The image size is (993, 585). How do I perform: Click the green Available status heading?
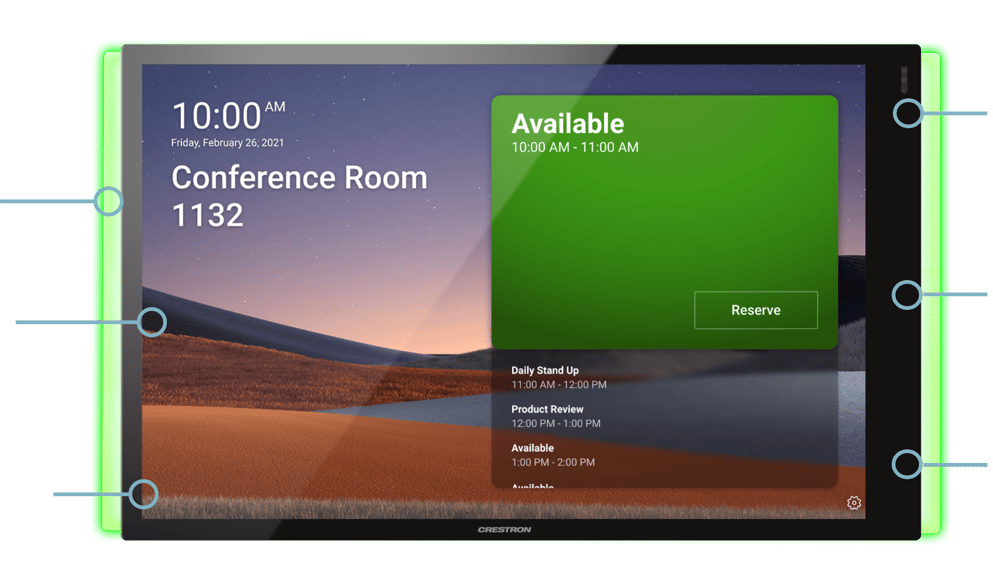(x=568, y=124)
